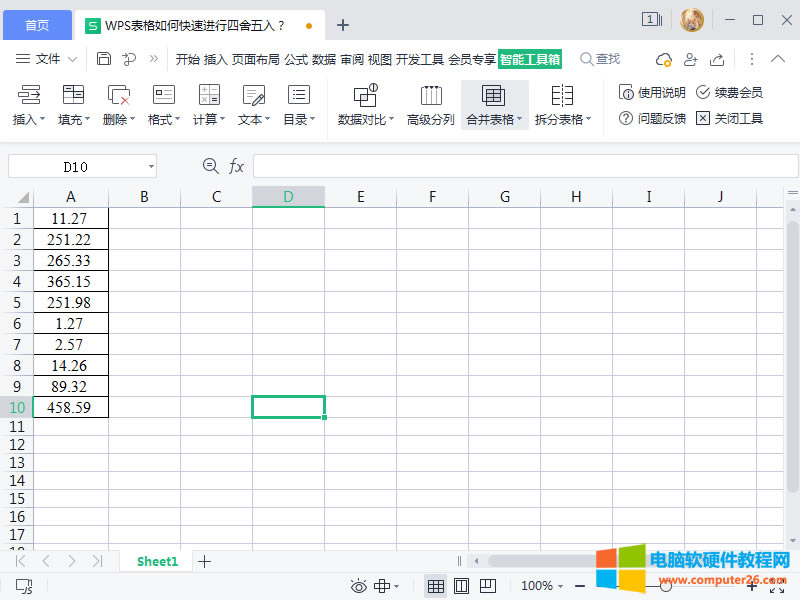Expand the Name Box dropdown arrow

point(151,166)
